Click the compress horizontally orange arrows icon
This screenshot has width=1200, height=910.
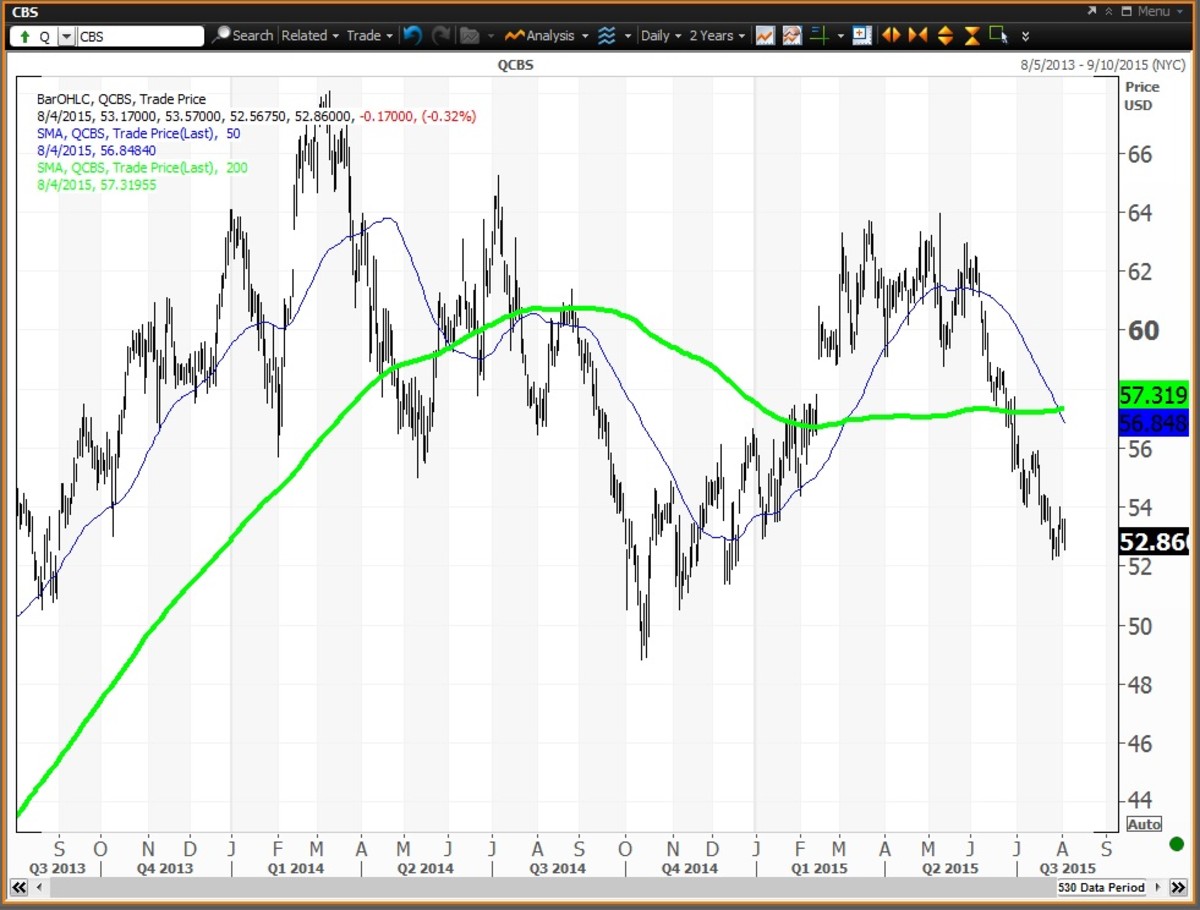click(917, 35)
